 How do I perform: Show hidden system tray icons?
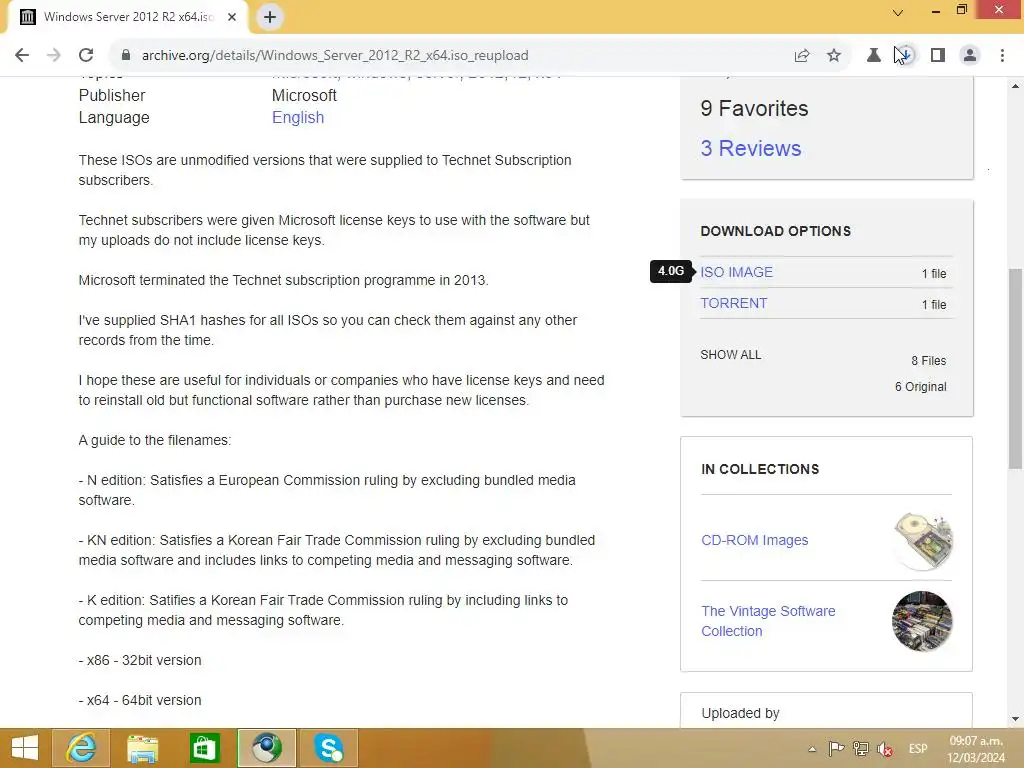pos(812,749)
